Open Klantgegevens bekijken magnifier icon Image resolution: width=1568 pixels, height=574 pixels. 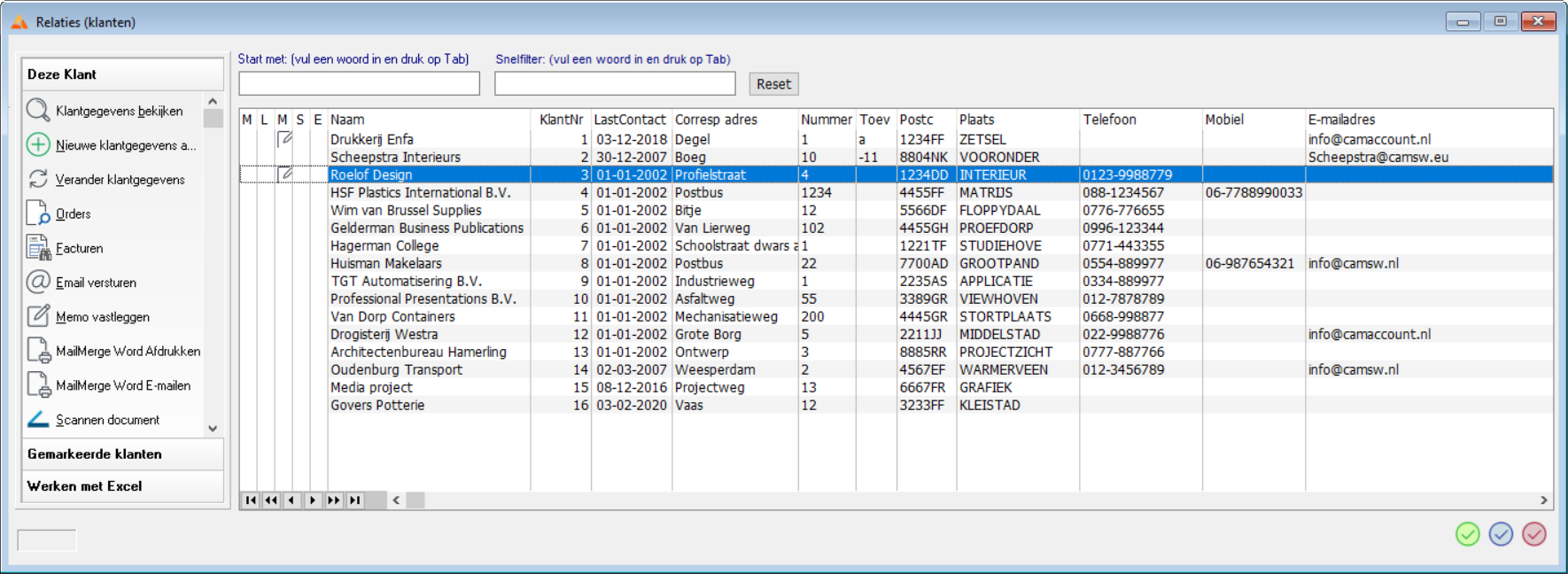pyautogui.click(x=38, y=110)
